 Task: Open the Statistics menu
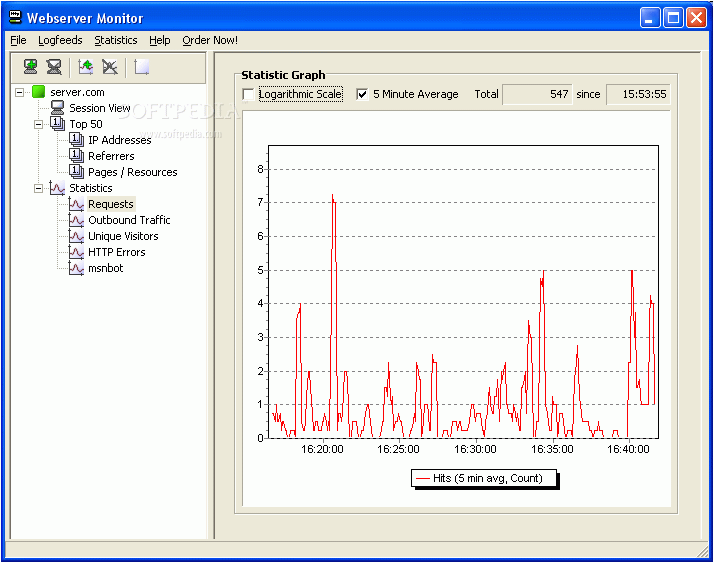(x=116, y=41)
